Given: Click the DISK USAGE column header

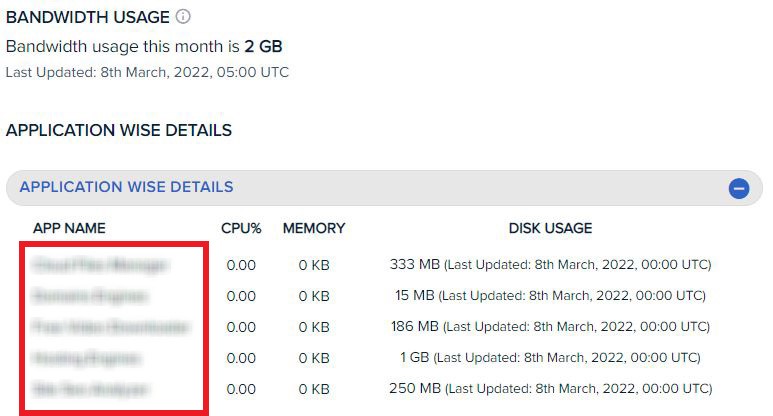Looking at the screenshot, I should pos(550,228).
